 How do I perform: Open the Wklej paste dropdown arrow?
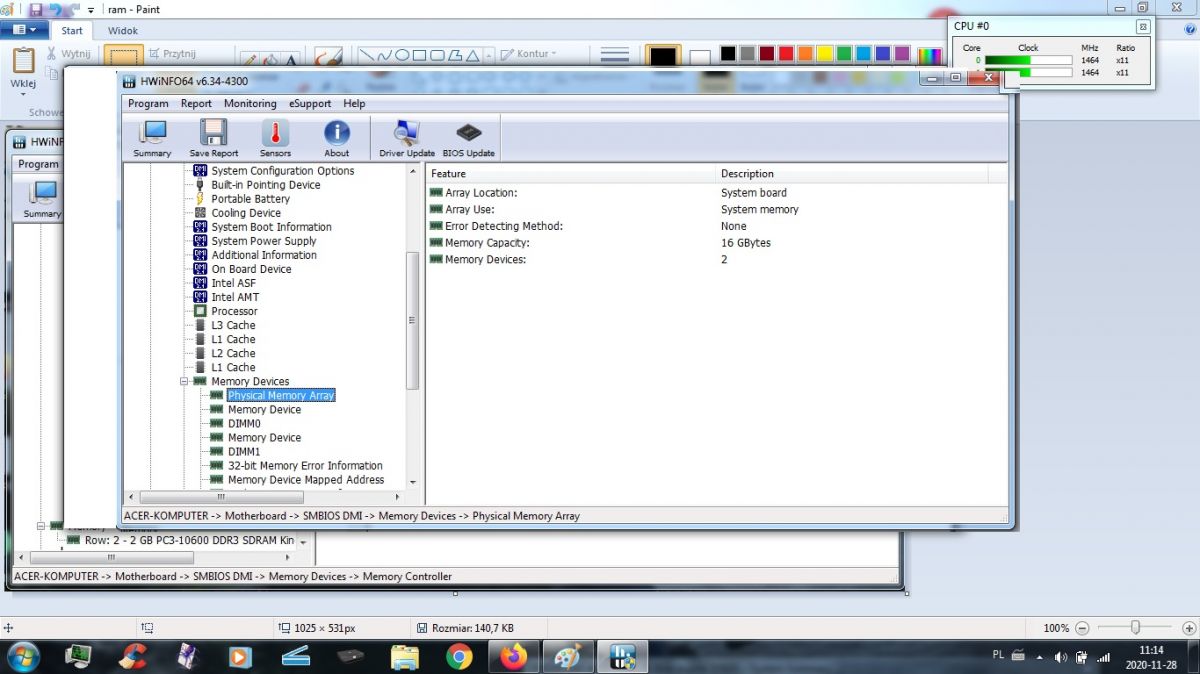pyautogui.click(x=23, y=95)
